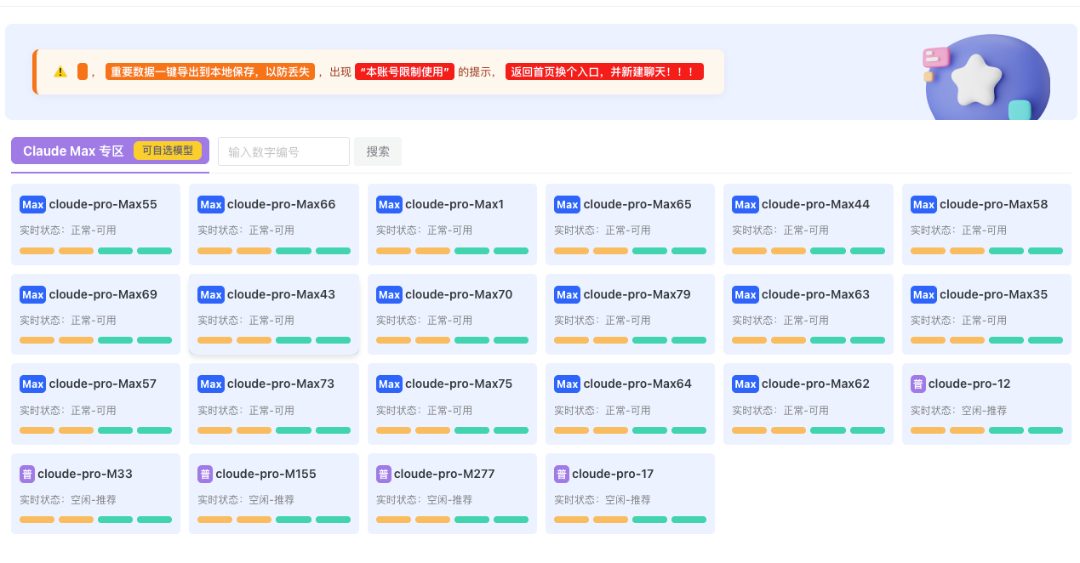Click the title text cloude-pro-Max66
Viewport: 1080px width, 563px height.
281,205
